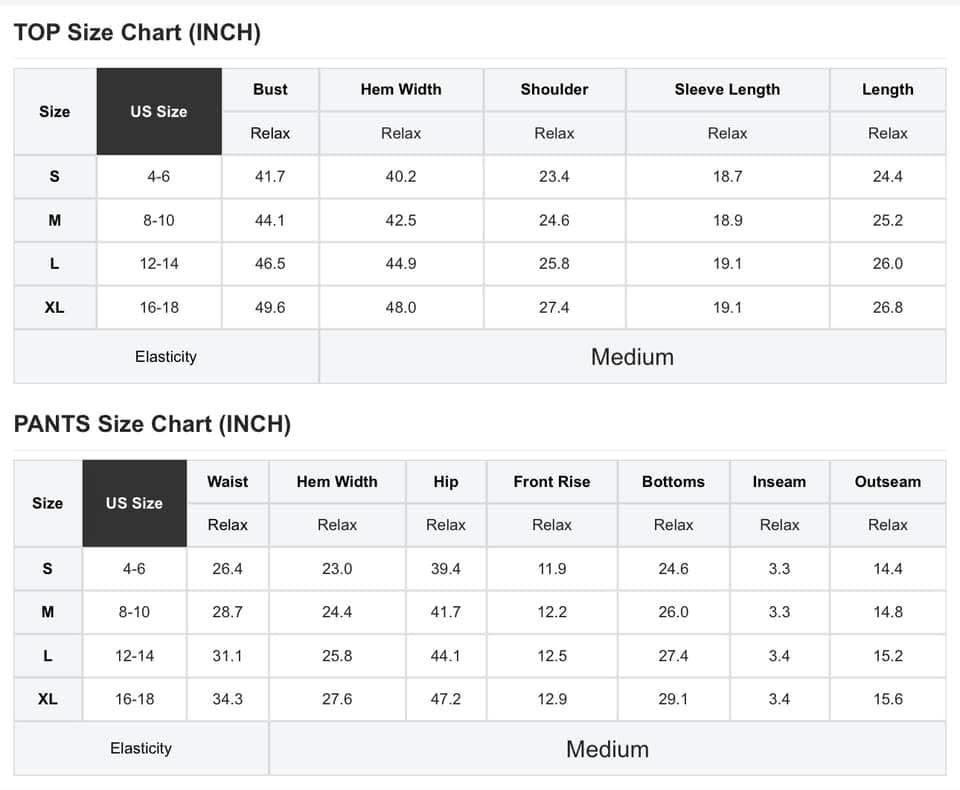Click the Medium elasticity value in PANTS chart
The height and width of the screenshot is (790, 960).
[x=607, y=749]
